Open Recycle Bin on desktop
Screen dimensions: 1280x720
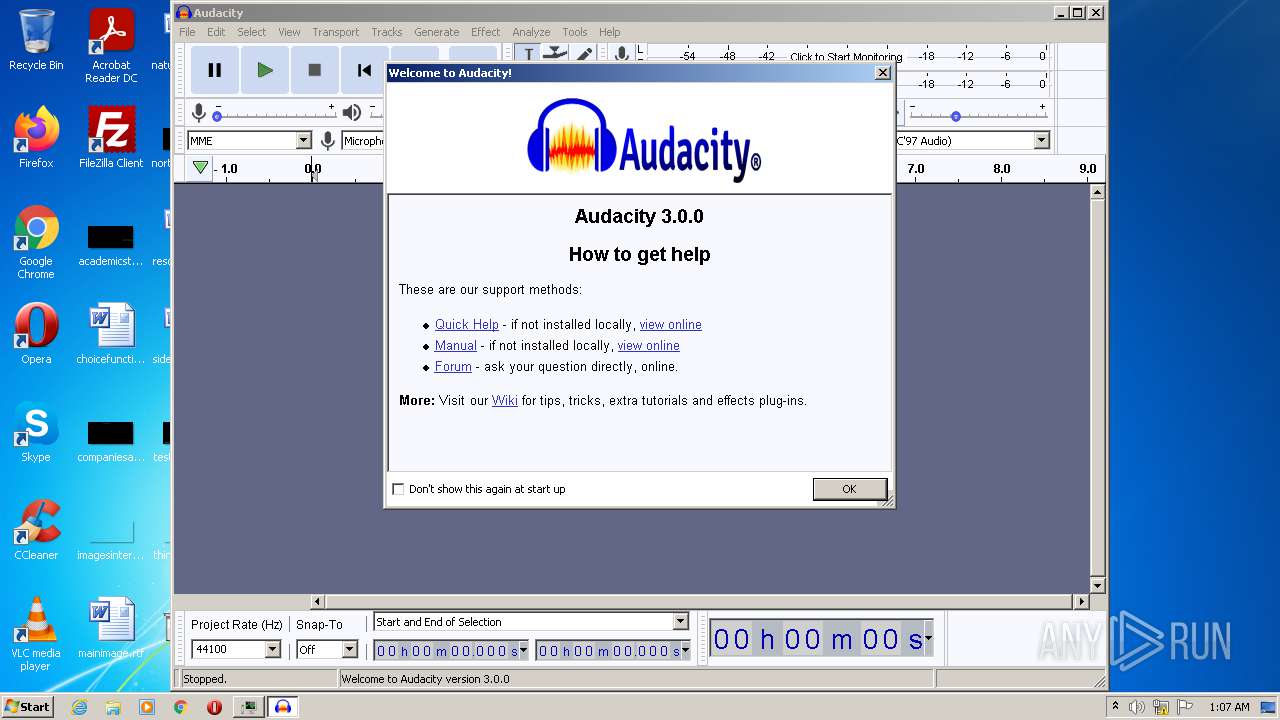36,40
